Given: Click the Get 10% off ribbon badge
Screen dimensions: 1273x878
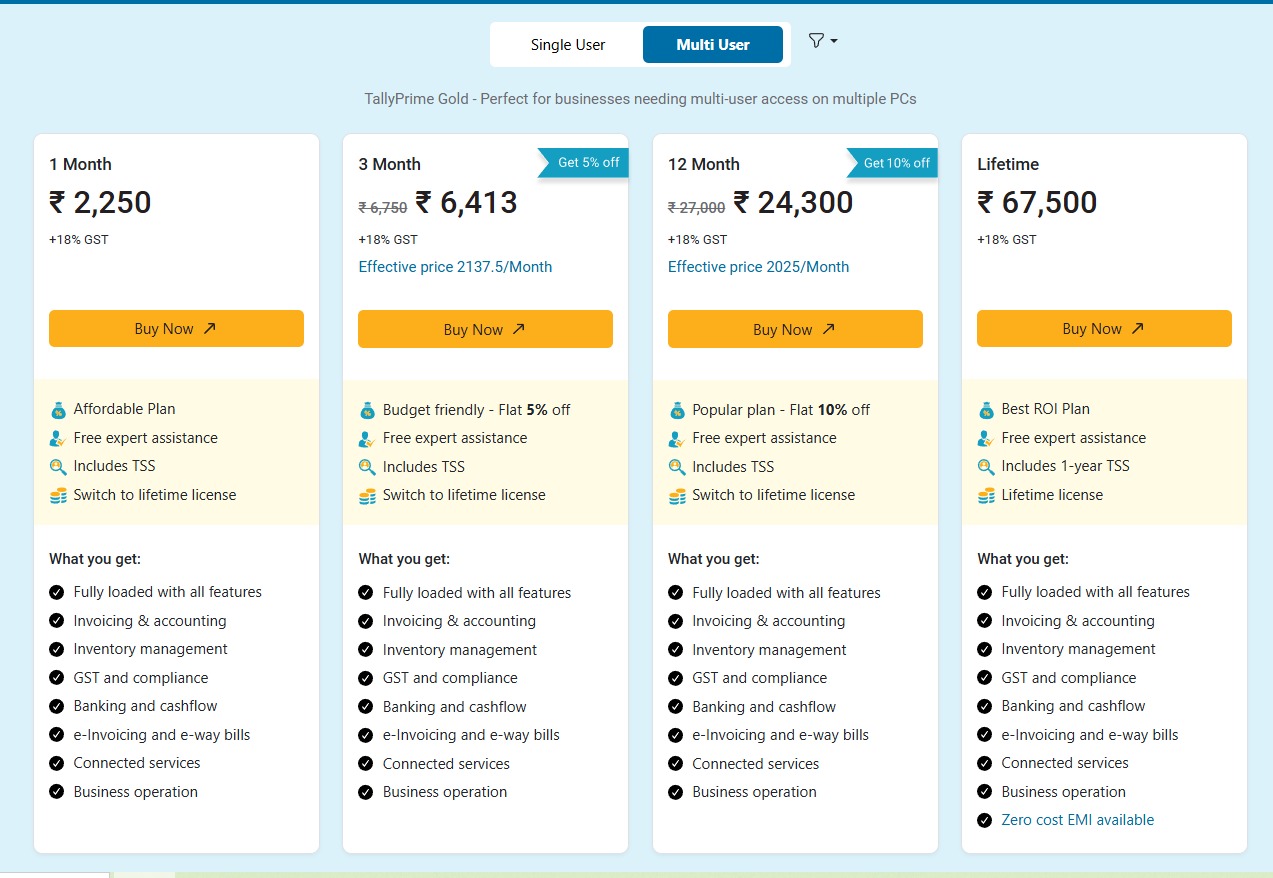Looking at the screenshot, I should 895,163.
